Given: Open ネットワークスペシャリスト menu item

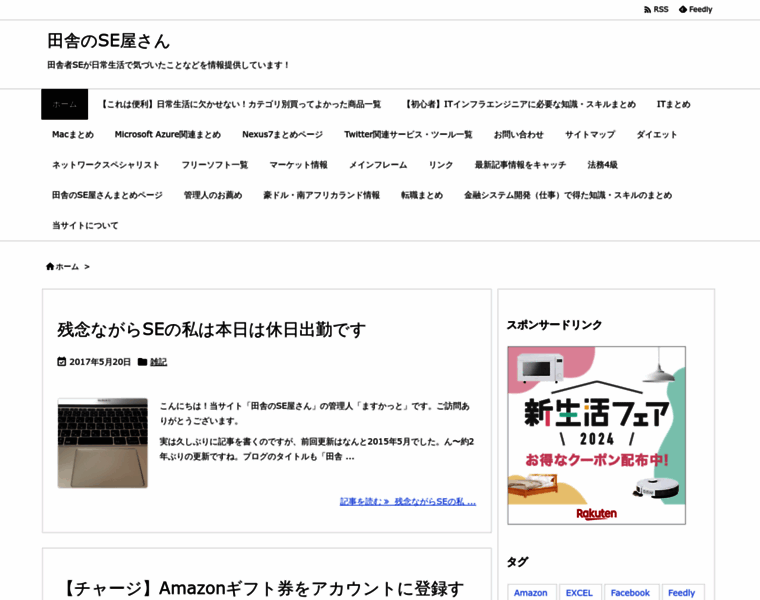Looking at the screenshot, I should tap(106, 165).
